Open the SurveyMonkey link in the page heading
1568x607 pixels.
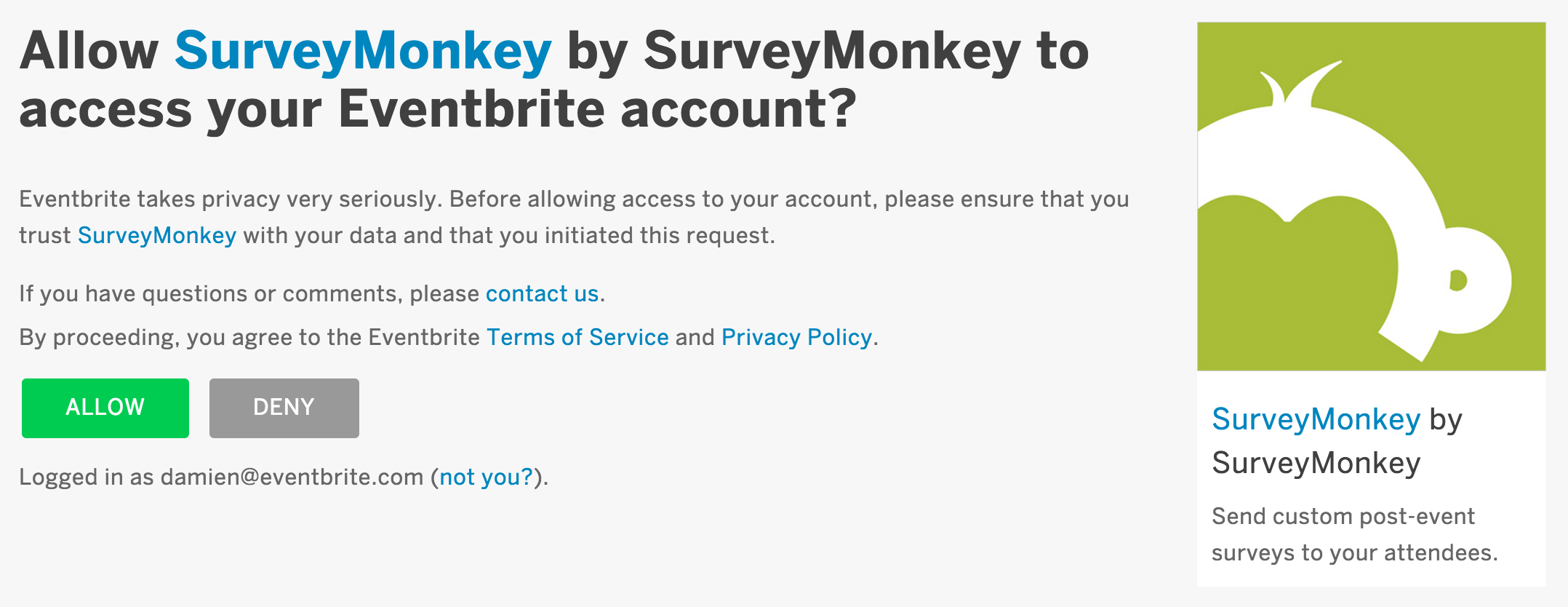tap(363, 52)
